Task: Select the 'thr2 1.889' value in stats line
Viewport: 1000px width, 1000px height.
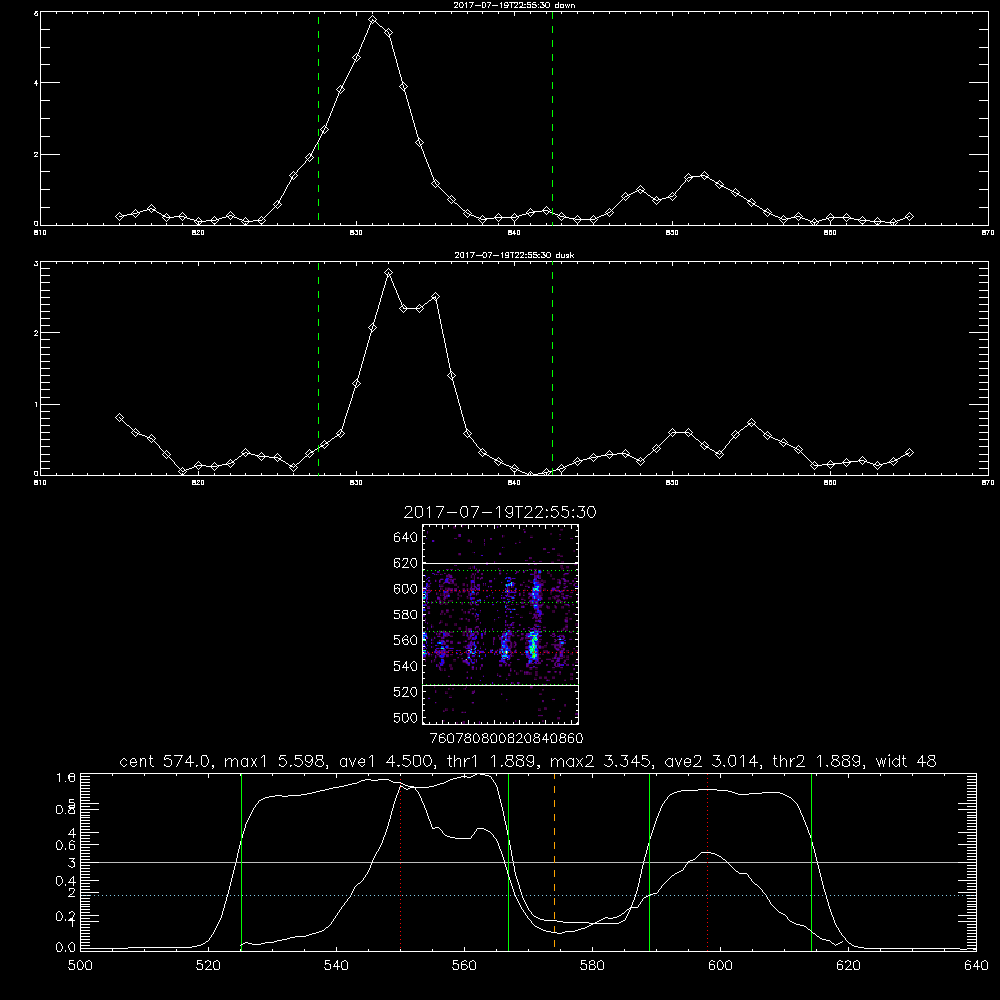Action: pos(818,761)
